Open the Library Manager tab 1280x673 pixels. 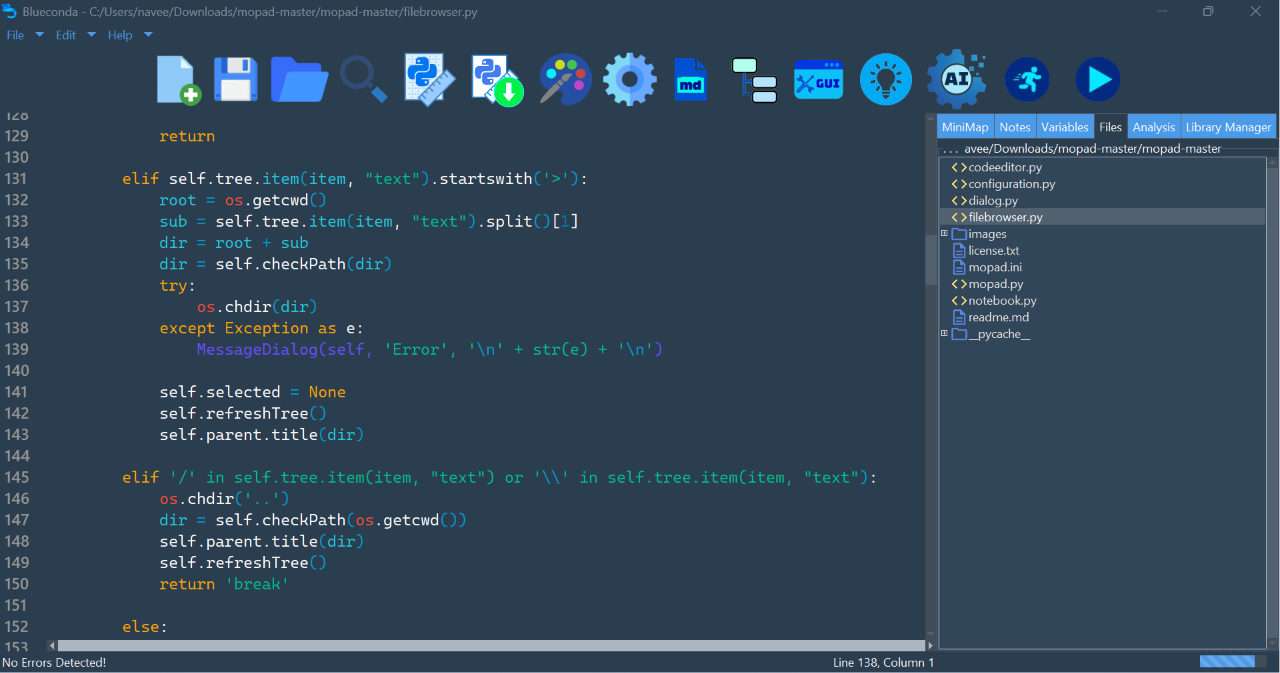click(1229, 127)
